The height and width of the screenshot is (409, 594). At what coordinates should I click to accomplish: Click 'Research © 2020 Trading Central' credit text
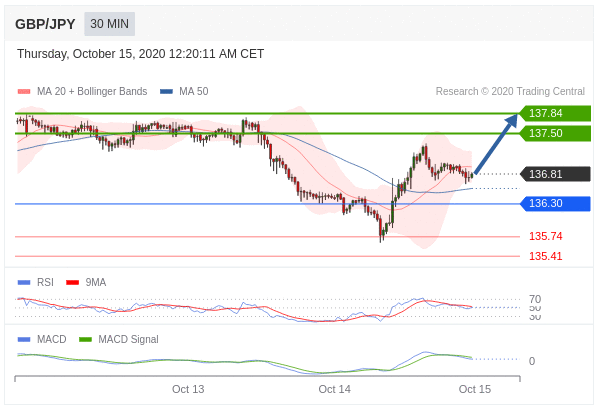[x=510, y=92]
